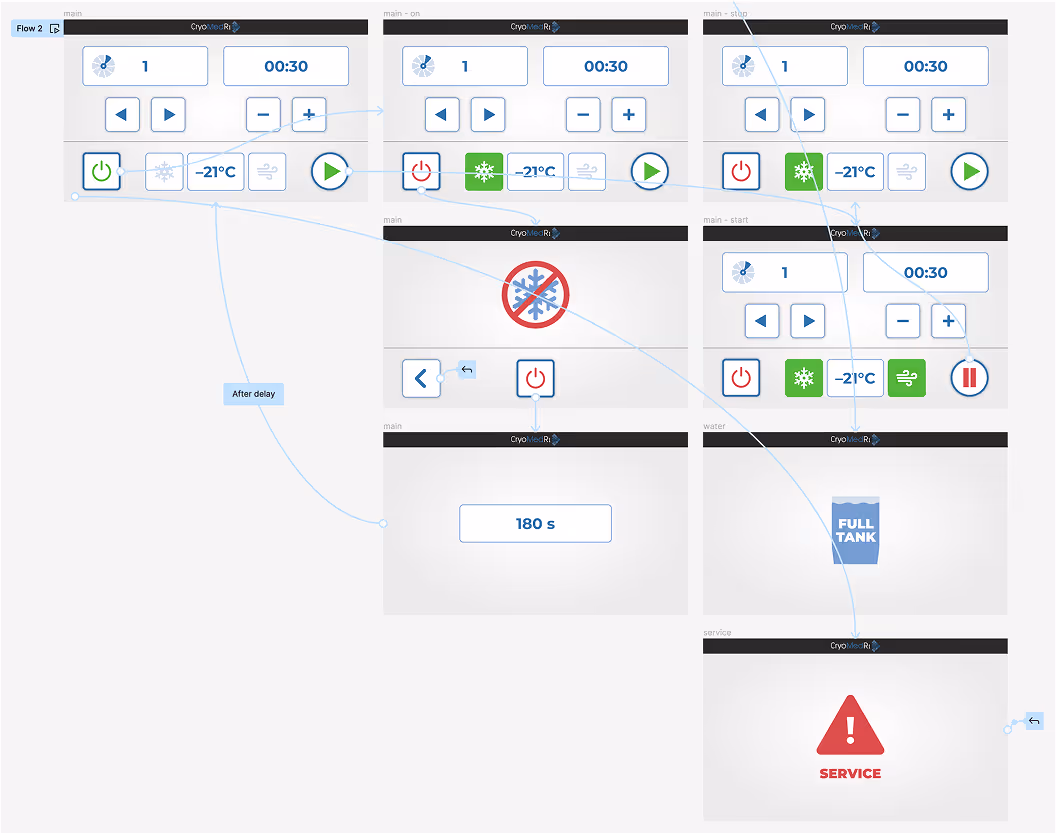Image resolution: width=1056 pixels, height=833 pixels.
Task: Click the fan program icon in main - start frame
Action: click(743, 272)
